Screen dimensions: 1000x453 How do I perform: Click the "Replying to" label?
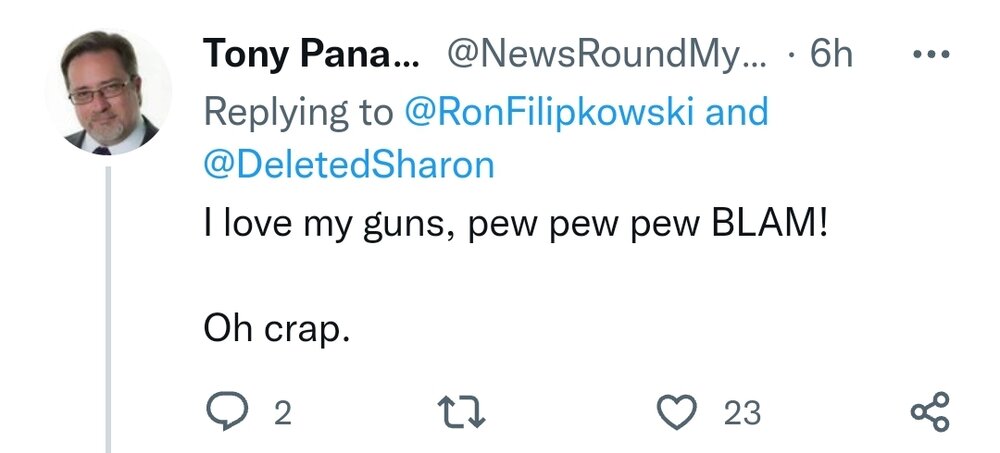298,111
